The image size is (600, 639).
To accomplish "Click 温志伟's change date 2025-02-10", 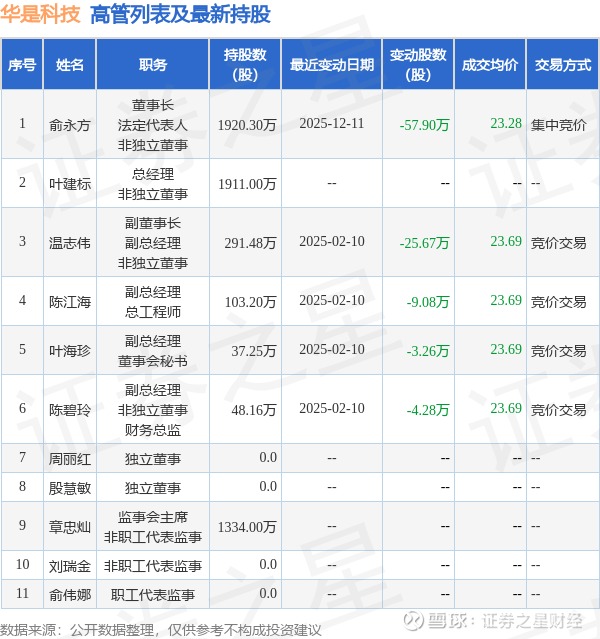I will click(332, 241).
